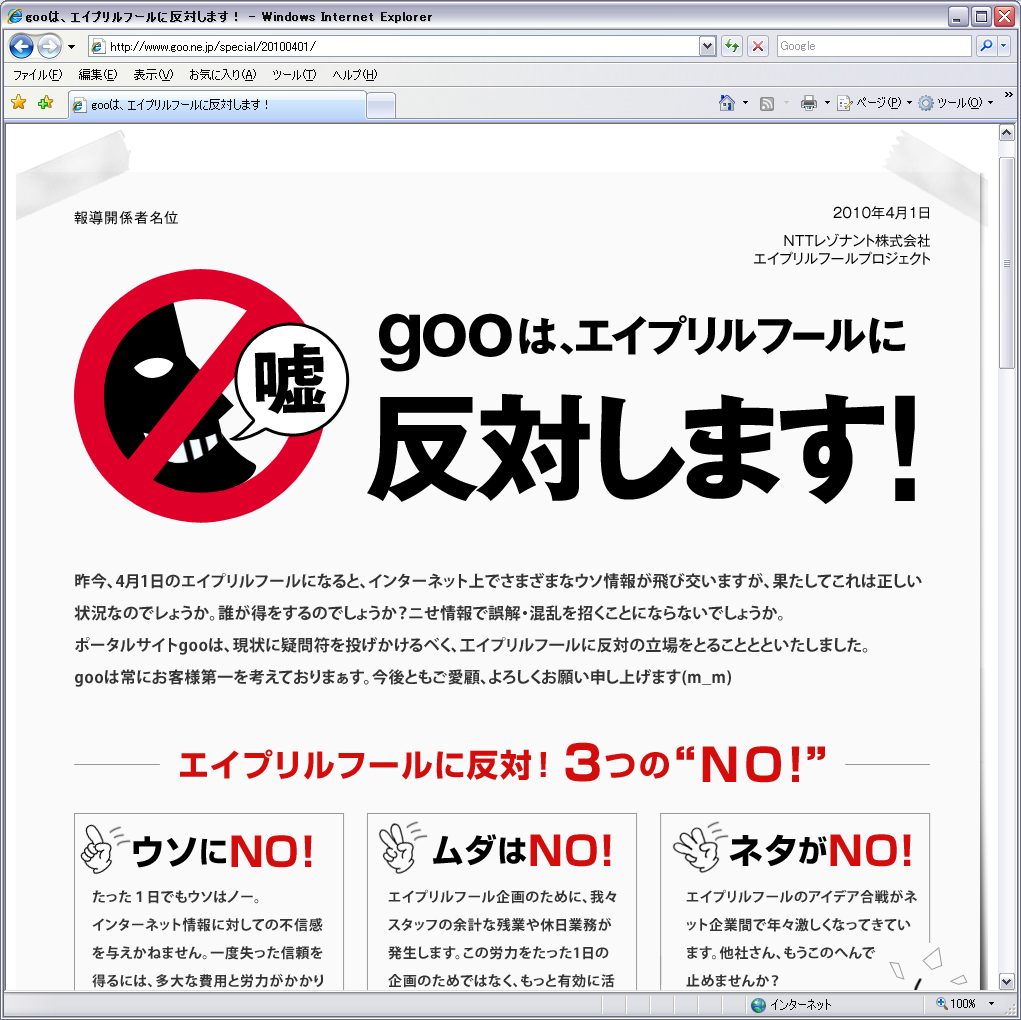The width and height of the screenshot is (1021, 1020).
Task: Open the ツール(O) gear command menu
Action: tap(956, 103)
